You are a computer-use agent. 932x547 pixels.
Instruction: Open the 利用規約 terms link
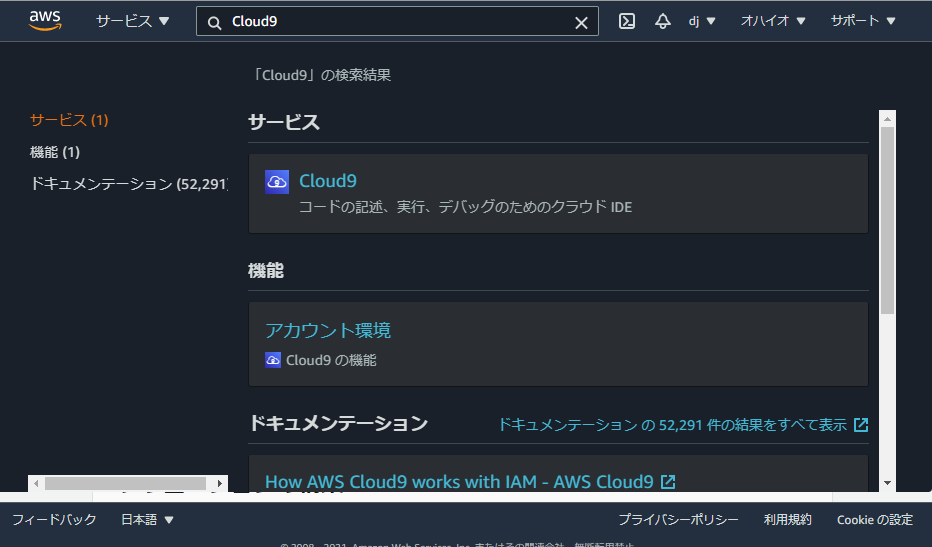pyautogui.click(x=788, y=520)
